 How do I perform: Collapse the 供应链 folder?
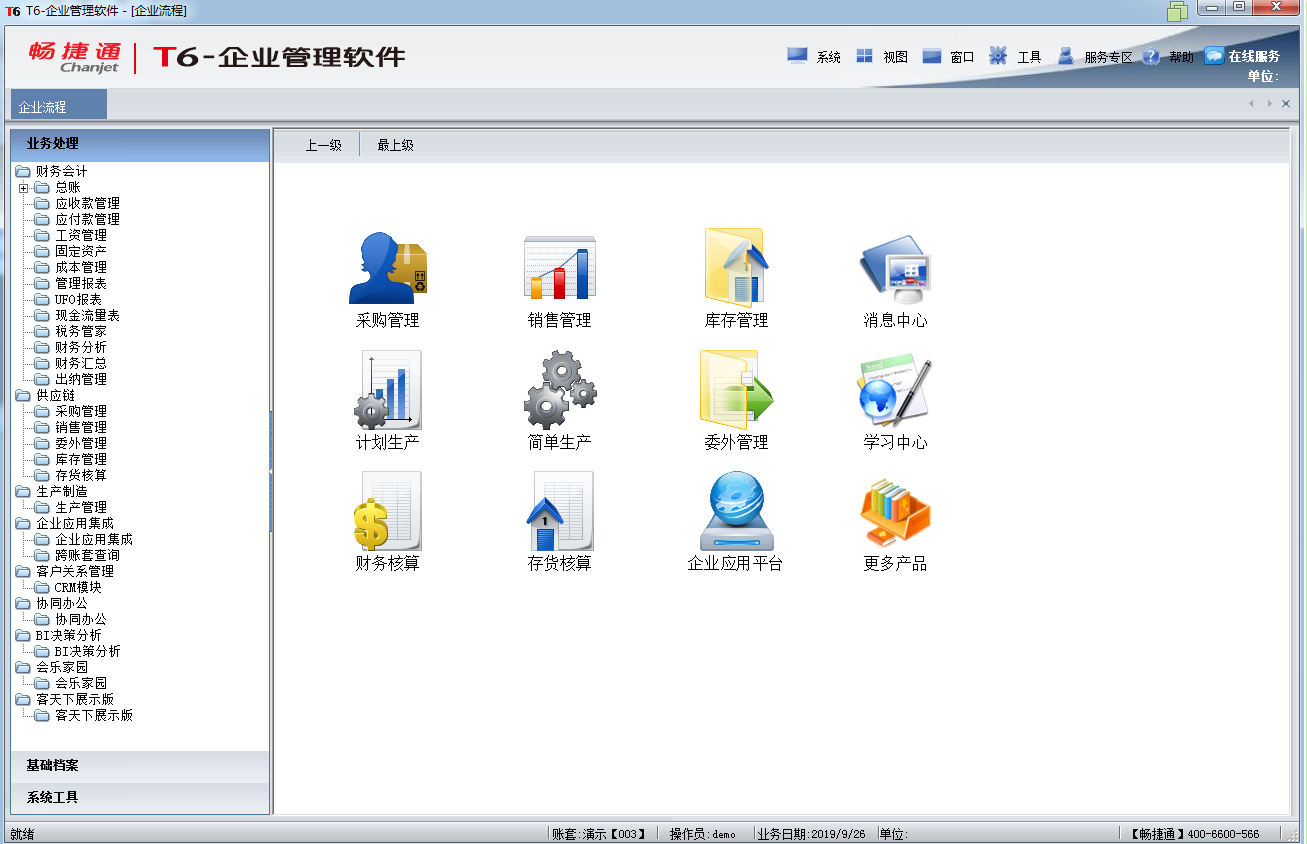(x=22, y=395)
